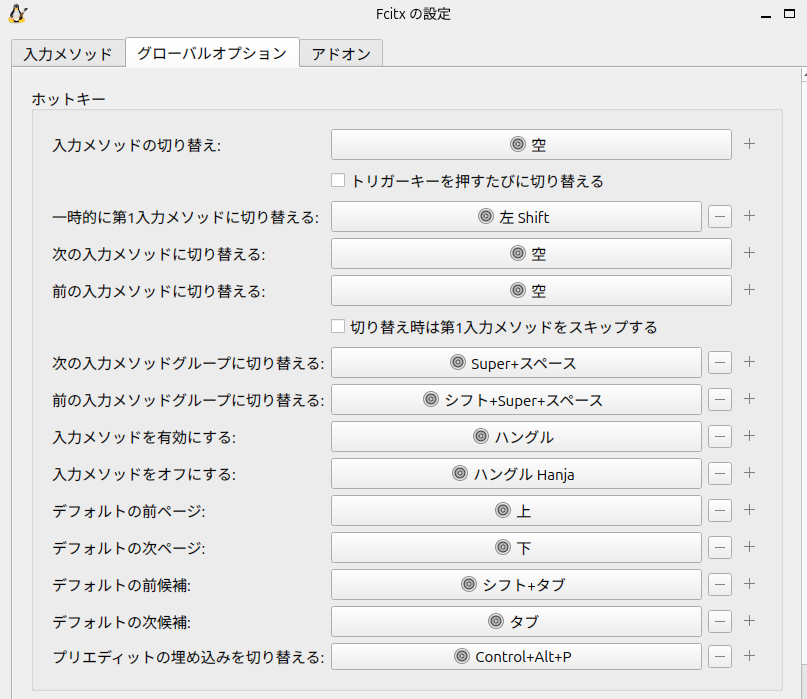The image size is (807, 699).
Task: Remove the 上 hotkey for デフォルトの前ページ
Action: (x=720, y=511)
